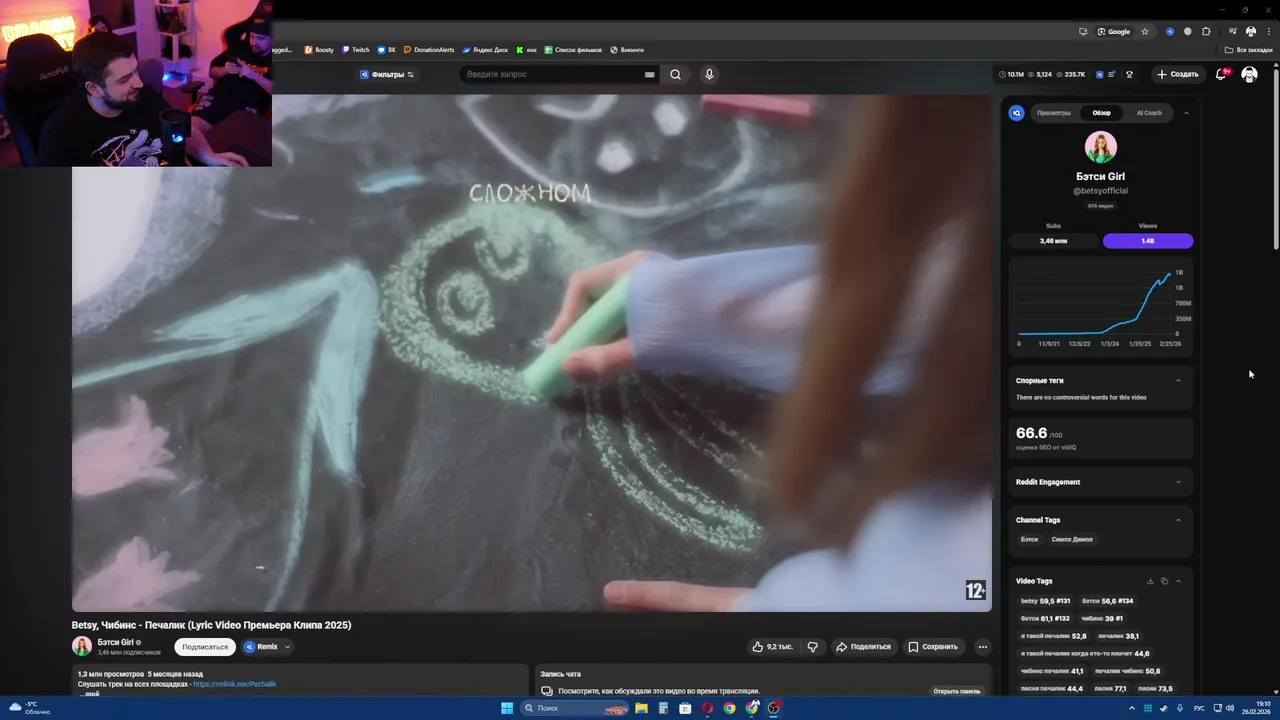Like the video with thumbs up
The height and width of the screenshot is (720, 1280).
pyautogui.click(x=772, y=647)
